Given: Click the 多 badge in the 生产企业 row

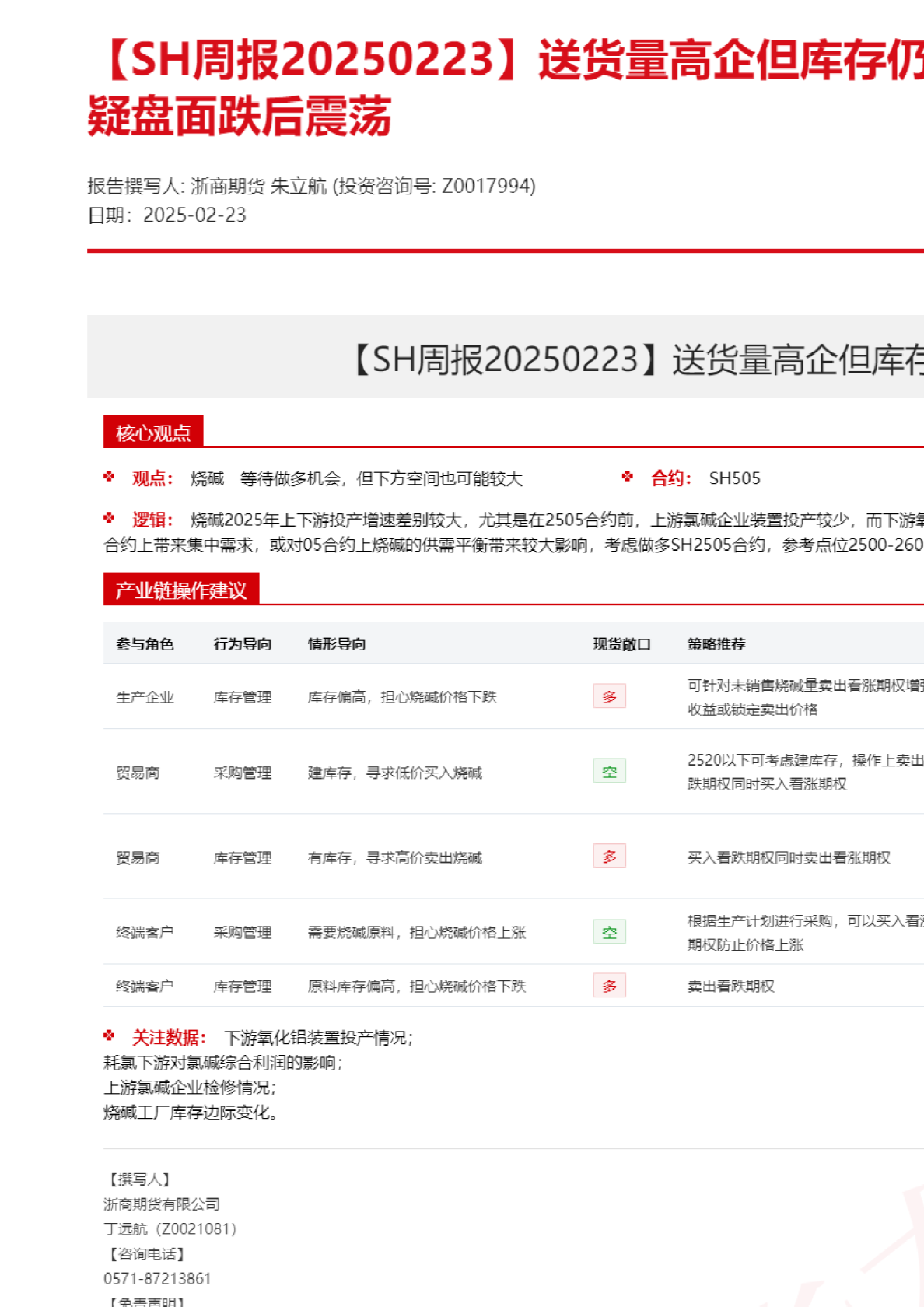Looking at the screenshot, I should pos(609,696).
